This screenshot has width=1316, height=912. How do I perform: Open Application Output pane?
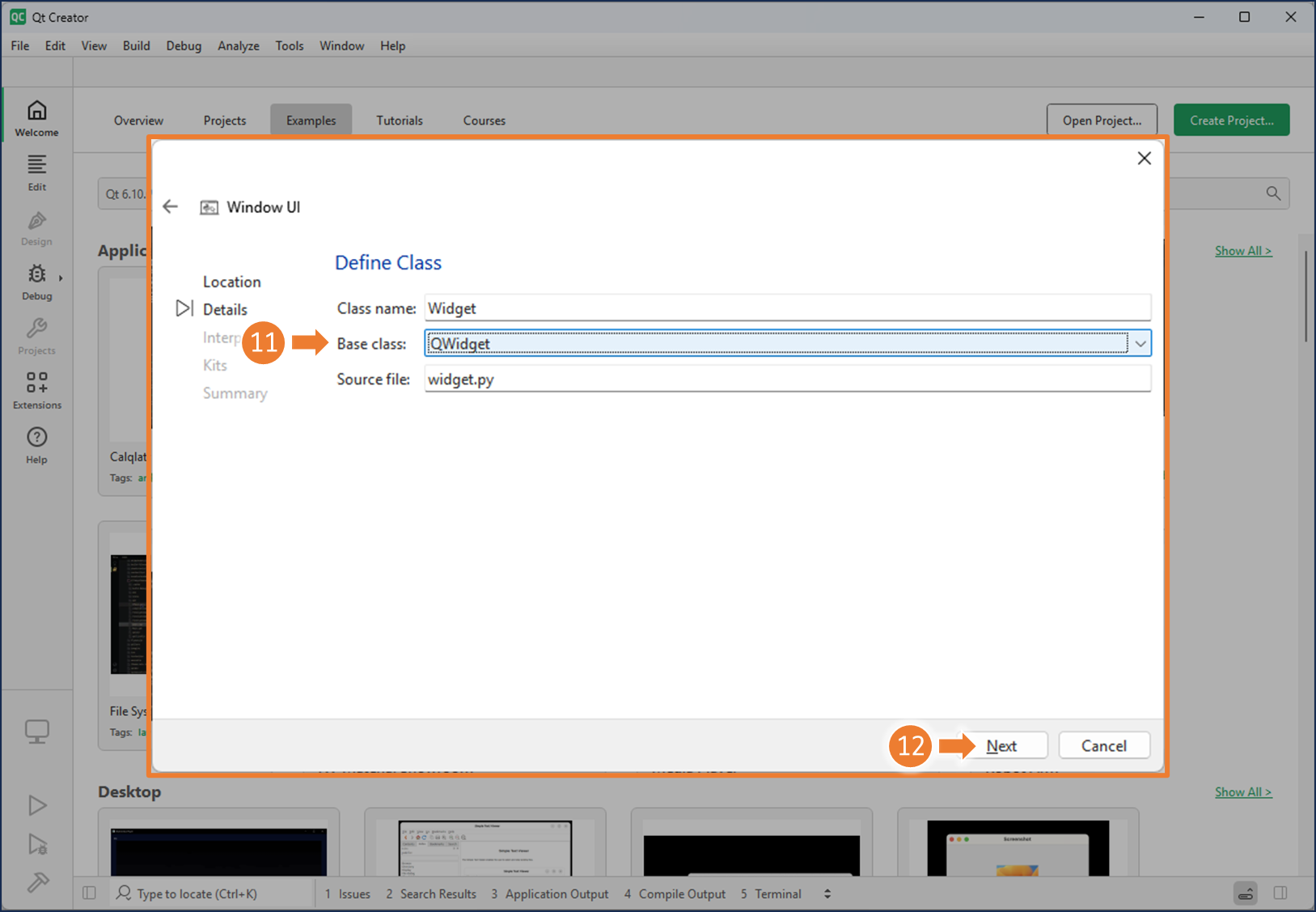pyautogui.click(x=550, y=893)
